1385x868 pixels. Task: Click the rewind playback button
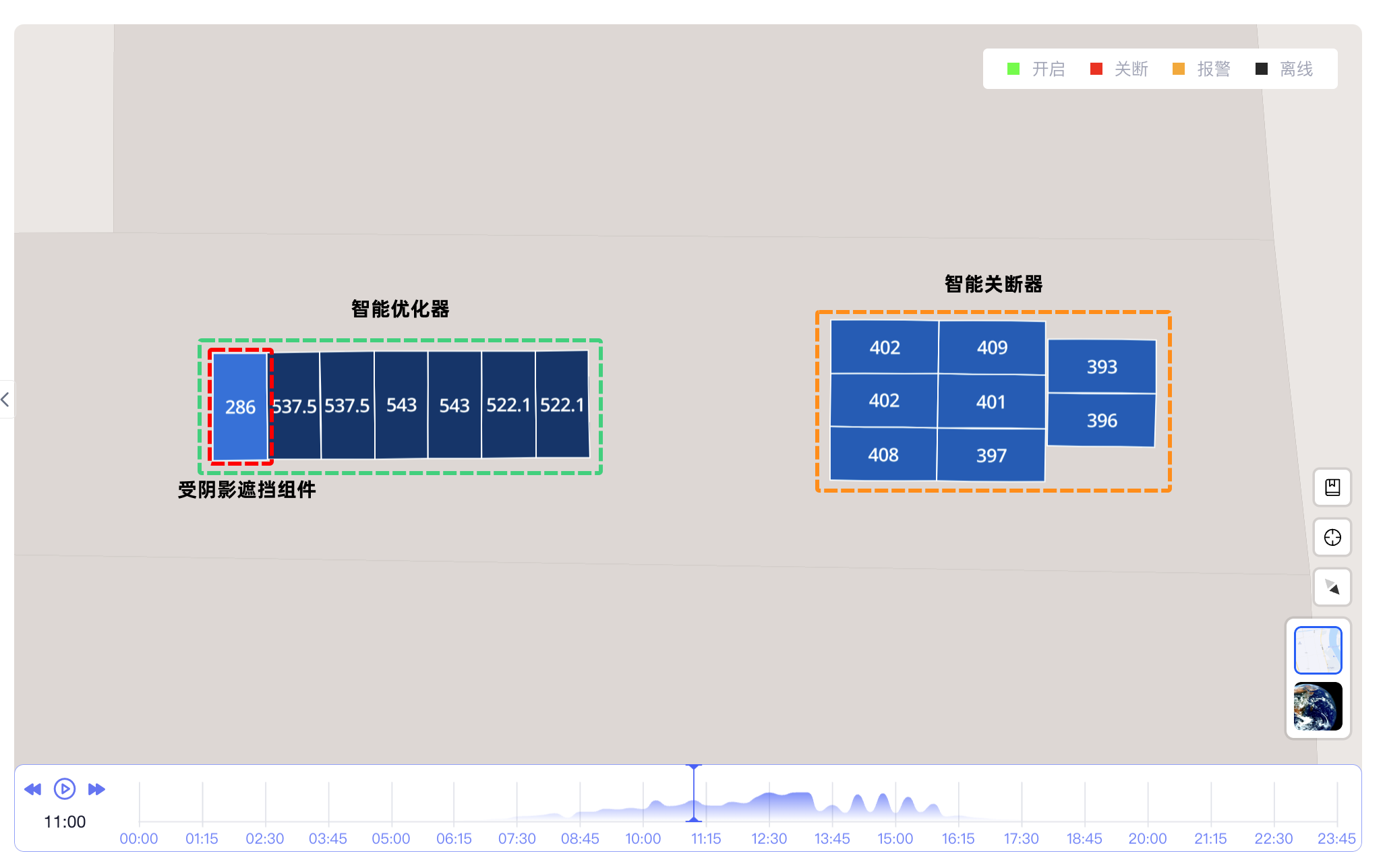point(32,789)
